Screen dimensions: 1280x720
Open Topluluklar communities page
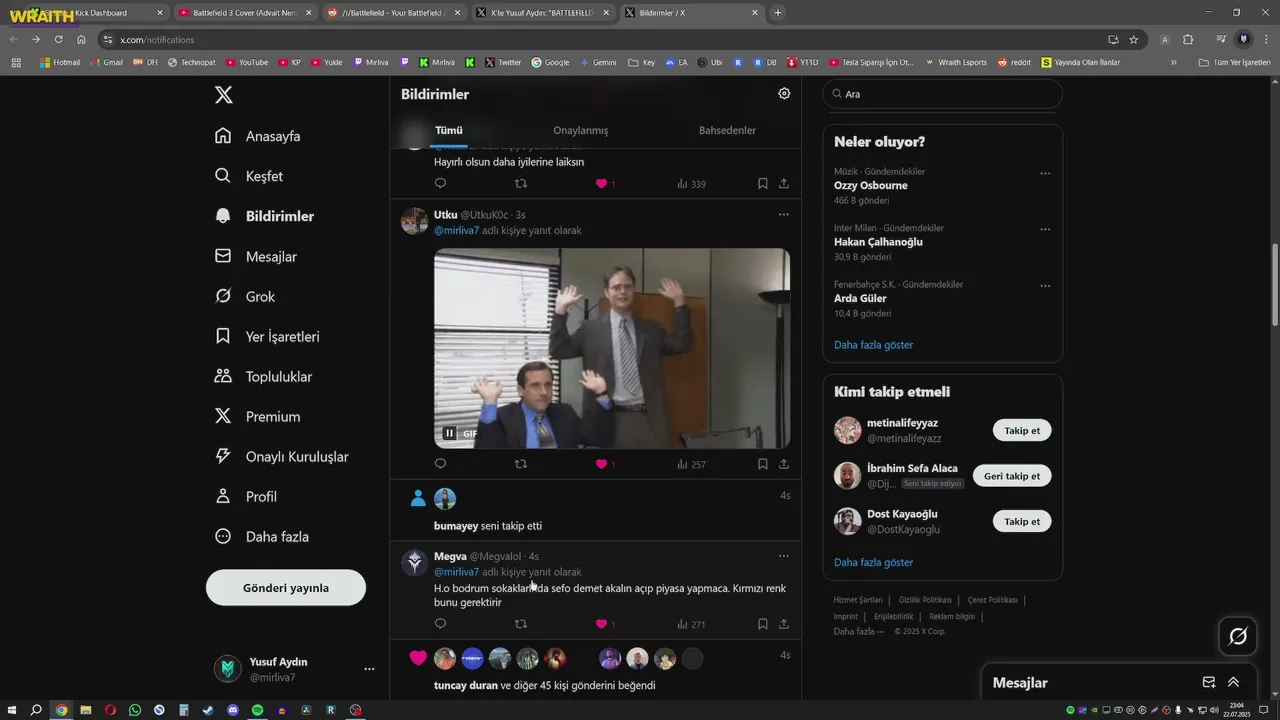point(264,376)
